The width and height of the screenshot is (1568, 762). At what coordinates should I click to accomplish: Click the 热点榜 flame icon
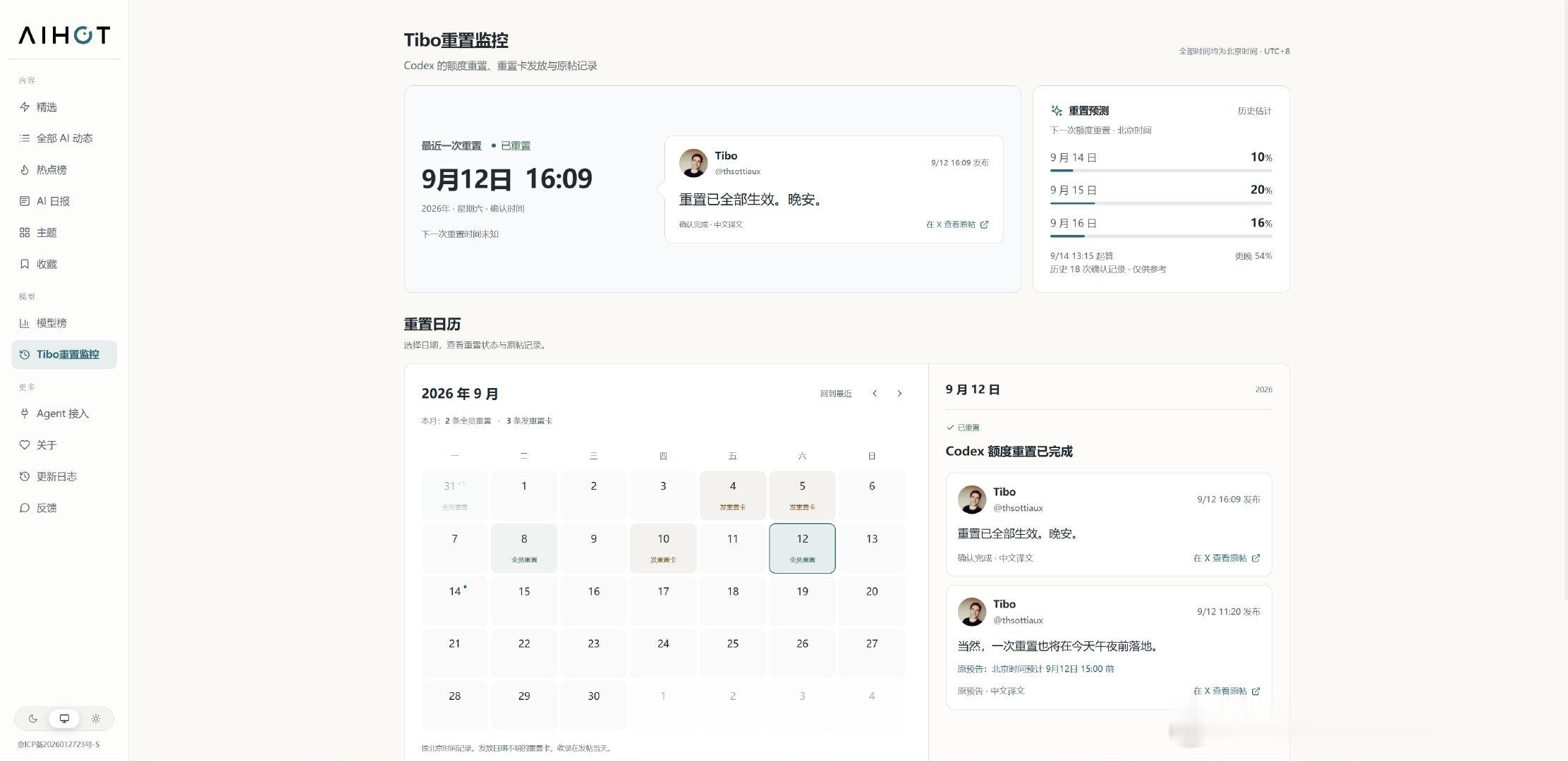25,170
